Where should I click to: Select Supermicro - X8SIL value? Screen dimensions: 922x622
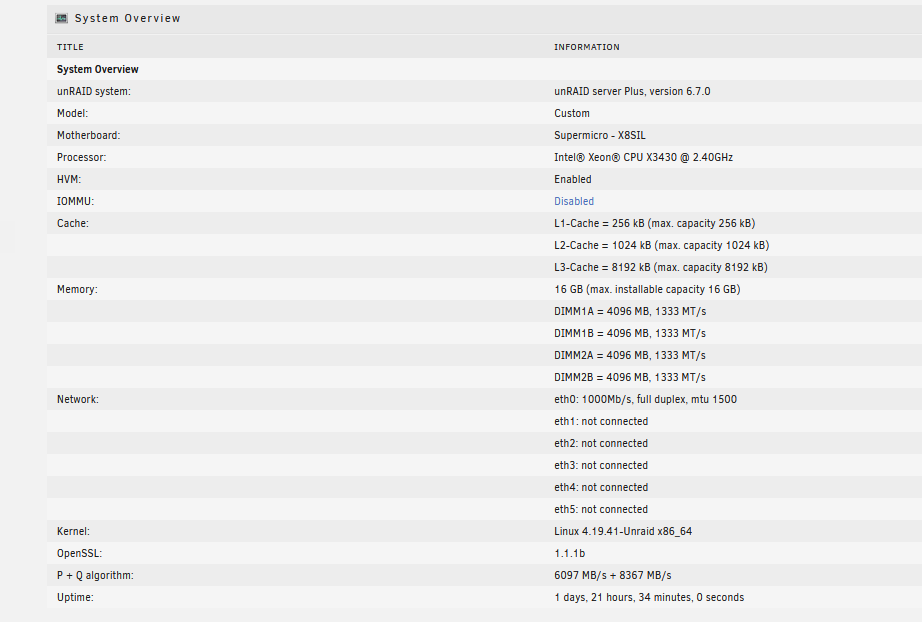[600, 135]
